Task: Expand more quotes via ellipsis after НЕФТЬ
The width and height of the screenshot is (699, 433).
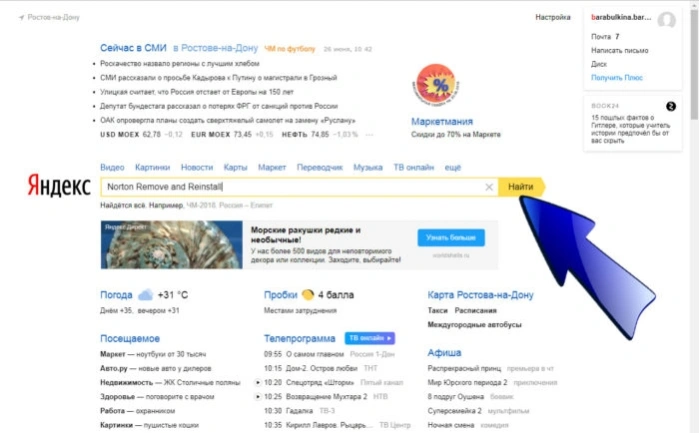Action: coord(369,134)
